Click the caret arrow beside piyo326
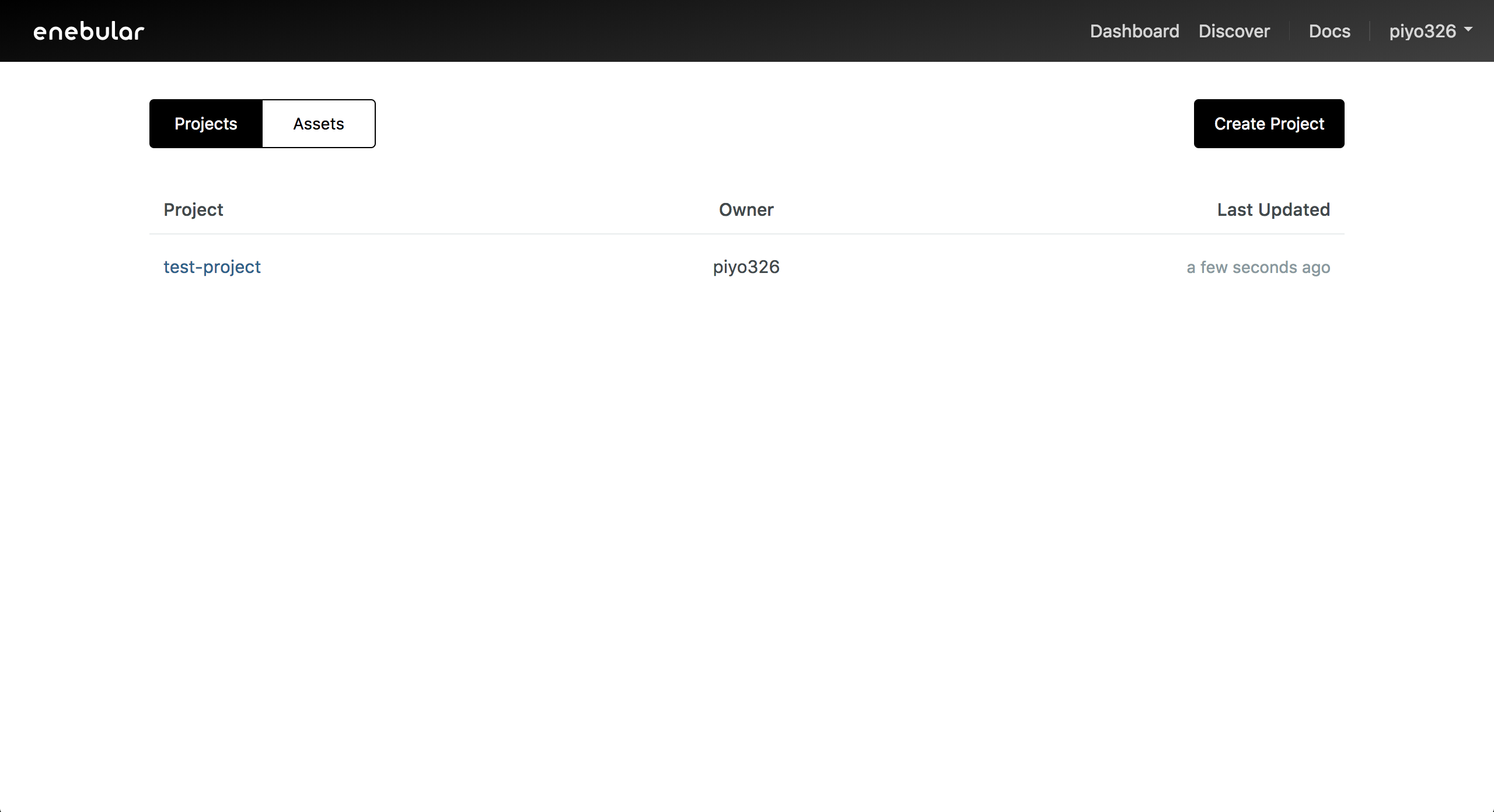 coord(1468,29)
